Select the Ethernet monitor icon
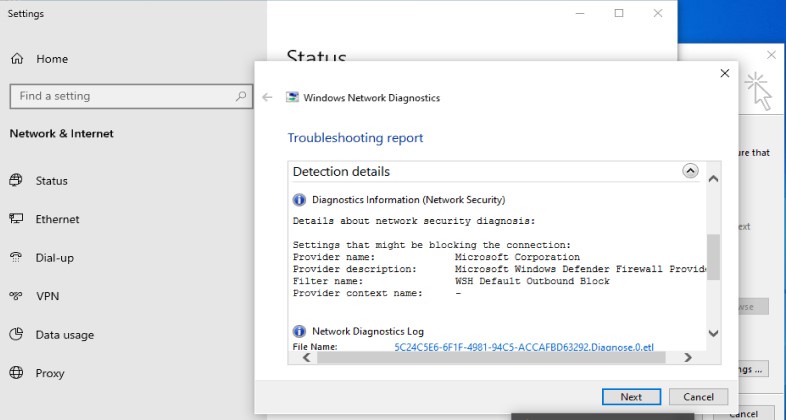Screen dimensions: 786x420 [16, 219]
